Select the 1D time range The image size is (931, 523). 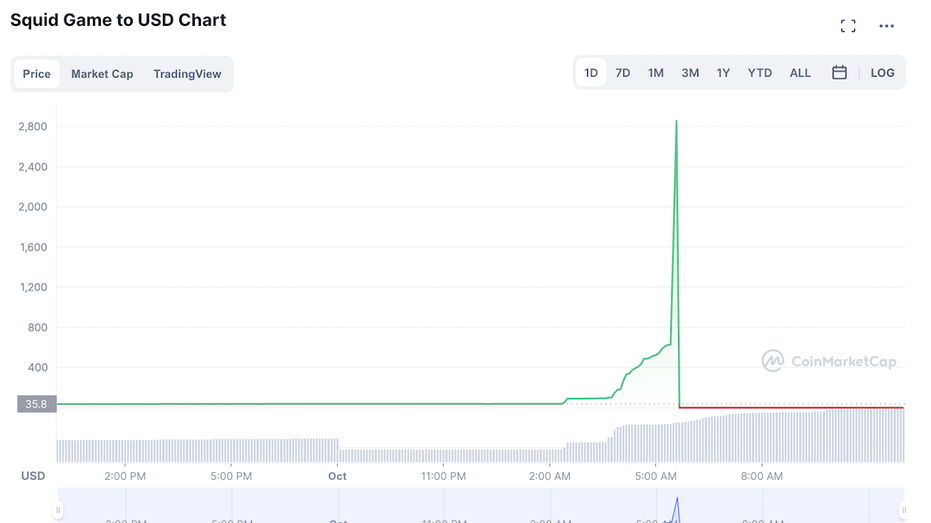tap(591, 73)
